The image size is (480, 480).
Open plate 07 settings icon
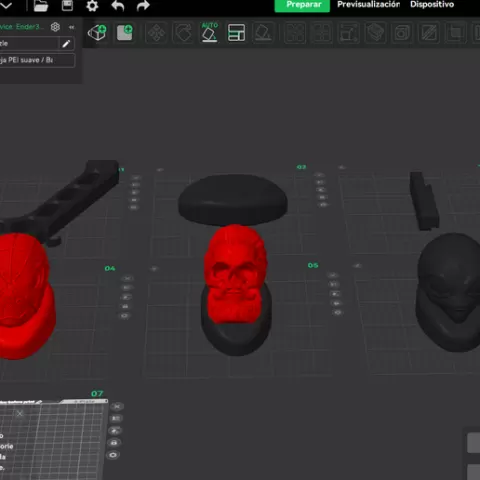[x=113, y=455]
